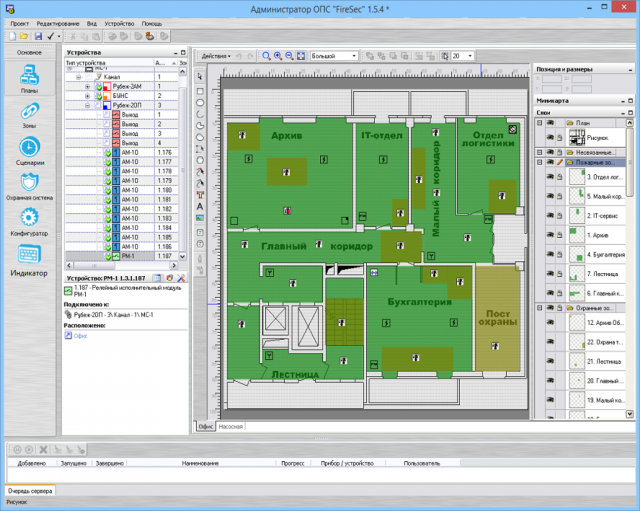Open the Помощь menu

click(x=151, y=24)
